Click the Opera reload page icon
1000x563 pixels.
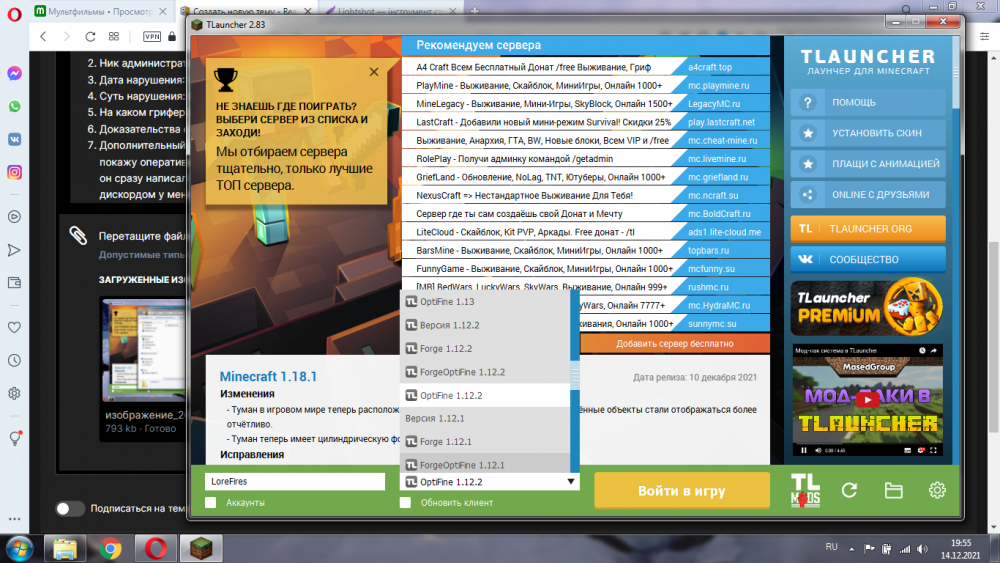90,36
